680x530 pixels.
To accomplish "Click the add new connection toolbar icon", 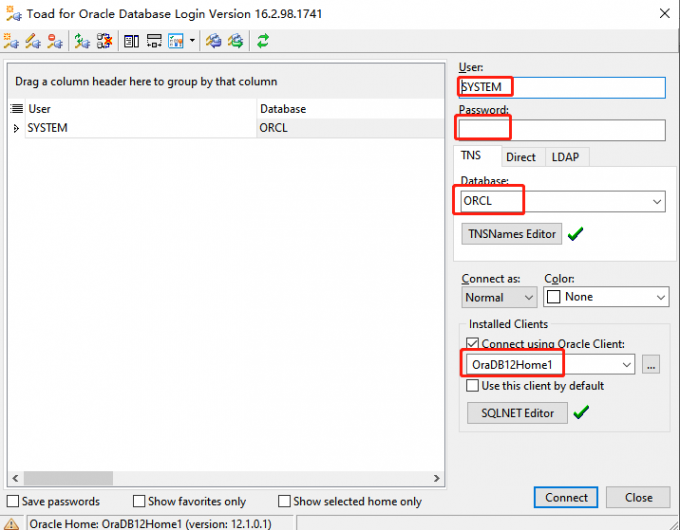I will pos(11,41).
